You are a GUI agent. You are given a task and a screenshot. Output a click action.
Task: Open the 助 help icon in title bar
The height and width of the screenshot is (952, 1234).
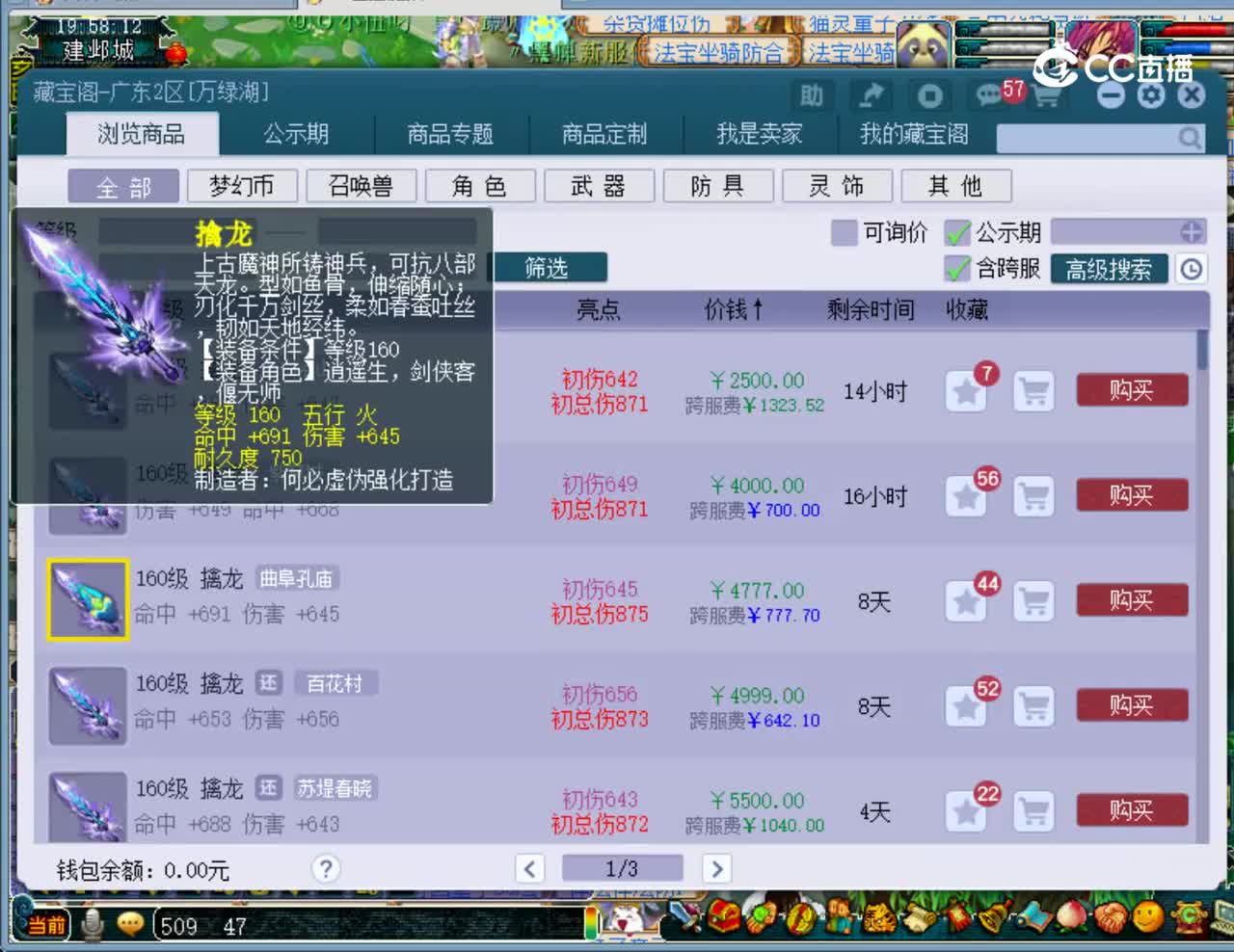[x=812, y=95]
